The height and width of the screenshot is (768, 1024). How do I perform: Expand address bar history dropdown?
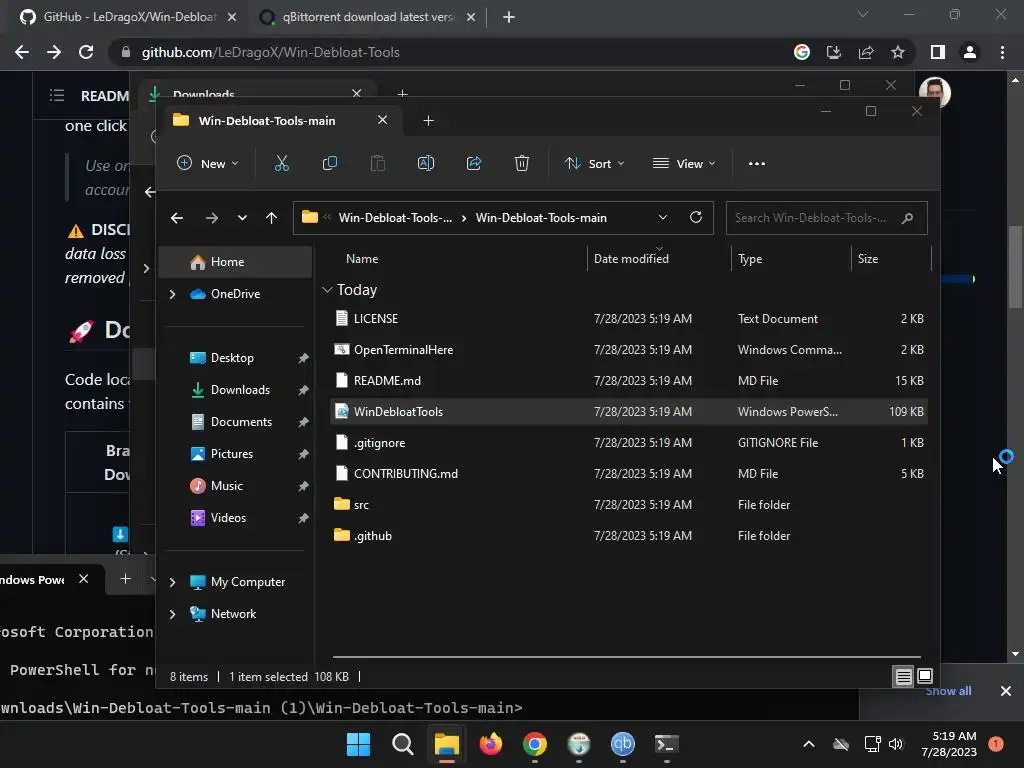click(663, 217)
